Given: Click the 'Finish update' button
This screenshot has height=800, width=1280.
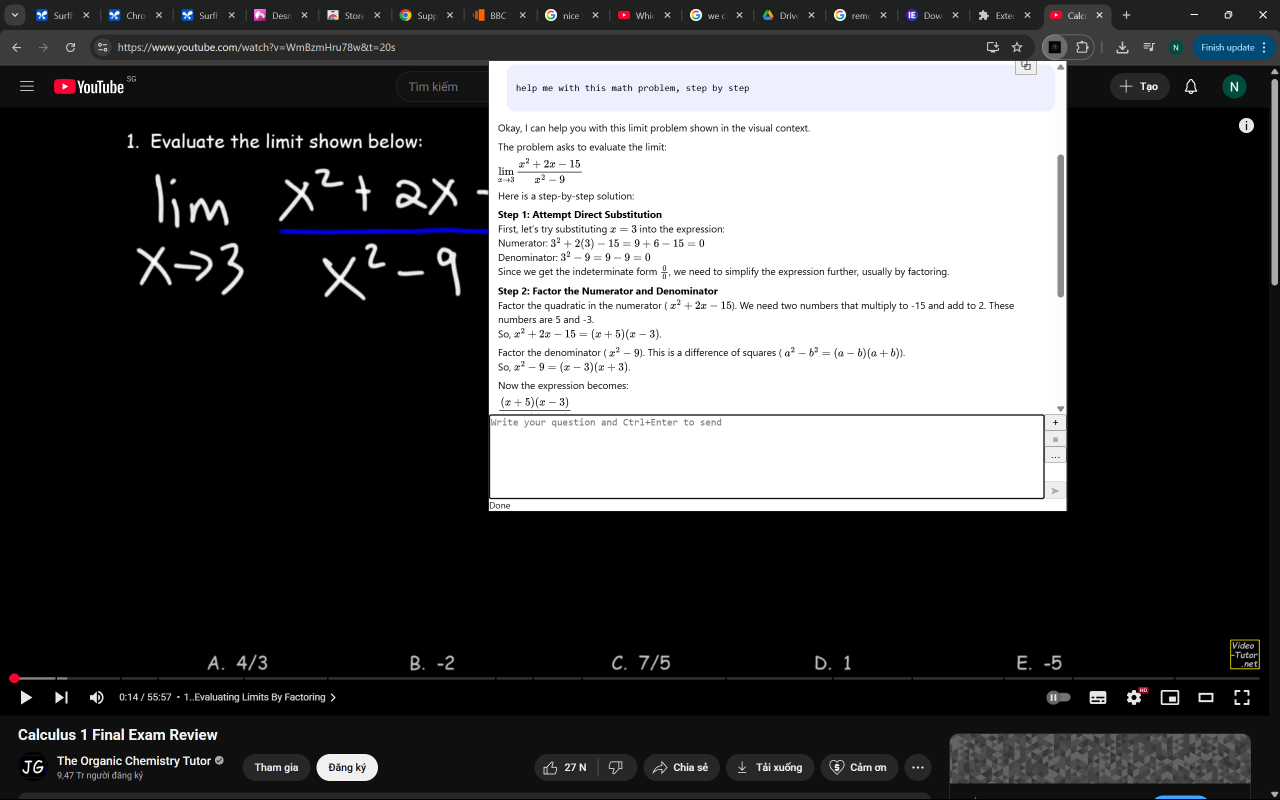Looking at the screenshot, I should click(x=1227, y=47).
